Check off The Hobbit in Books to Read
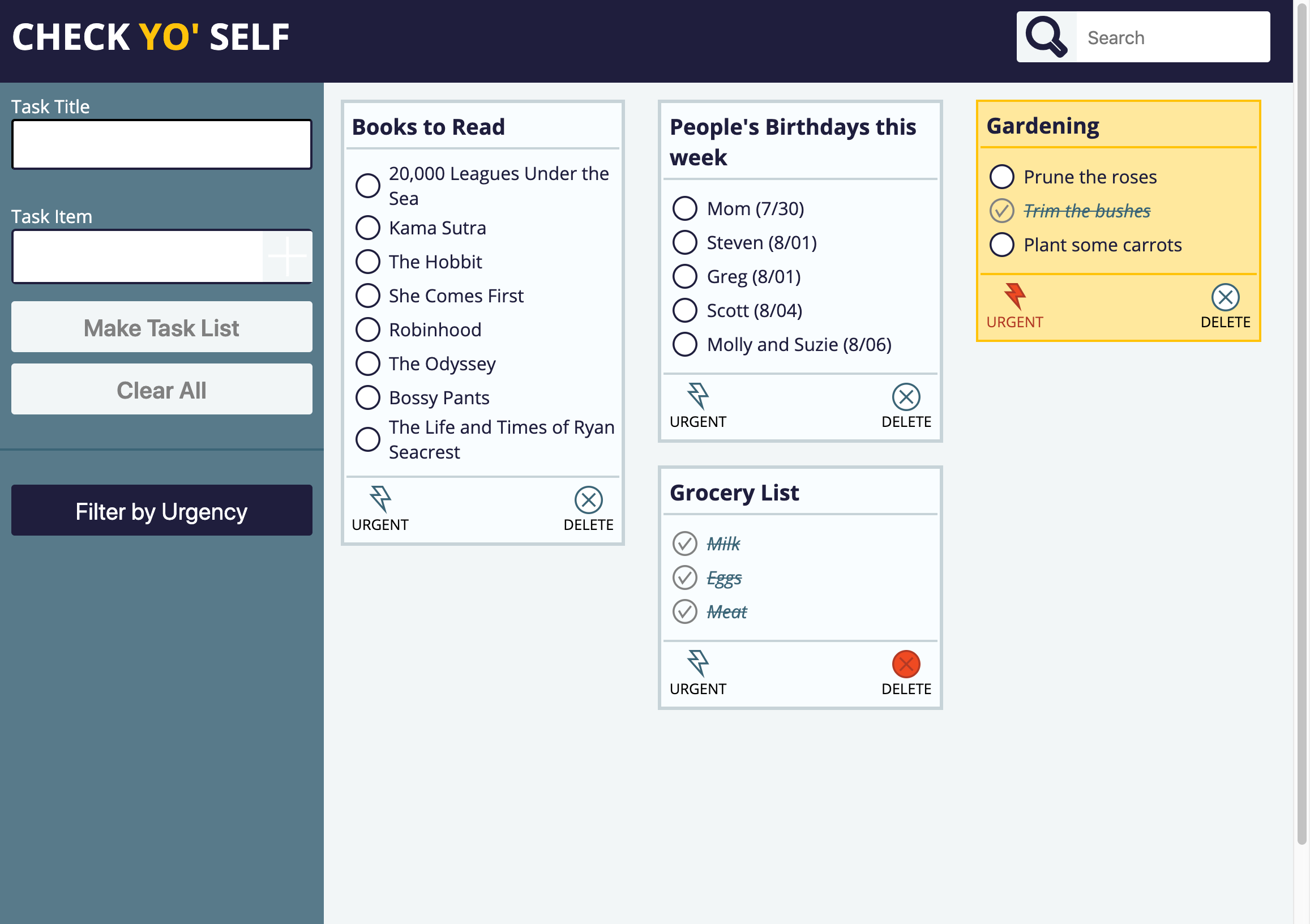The width and height of the screenshot is (1310, 924). pos(368,262)
